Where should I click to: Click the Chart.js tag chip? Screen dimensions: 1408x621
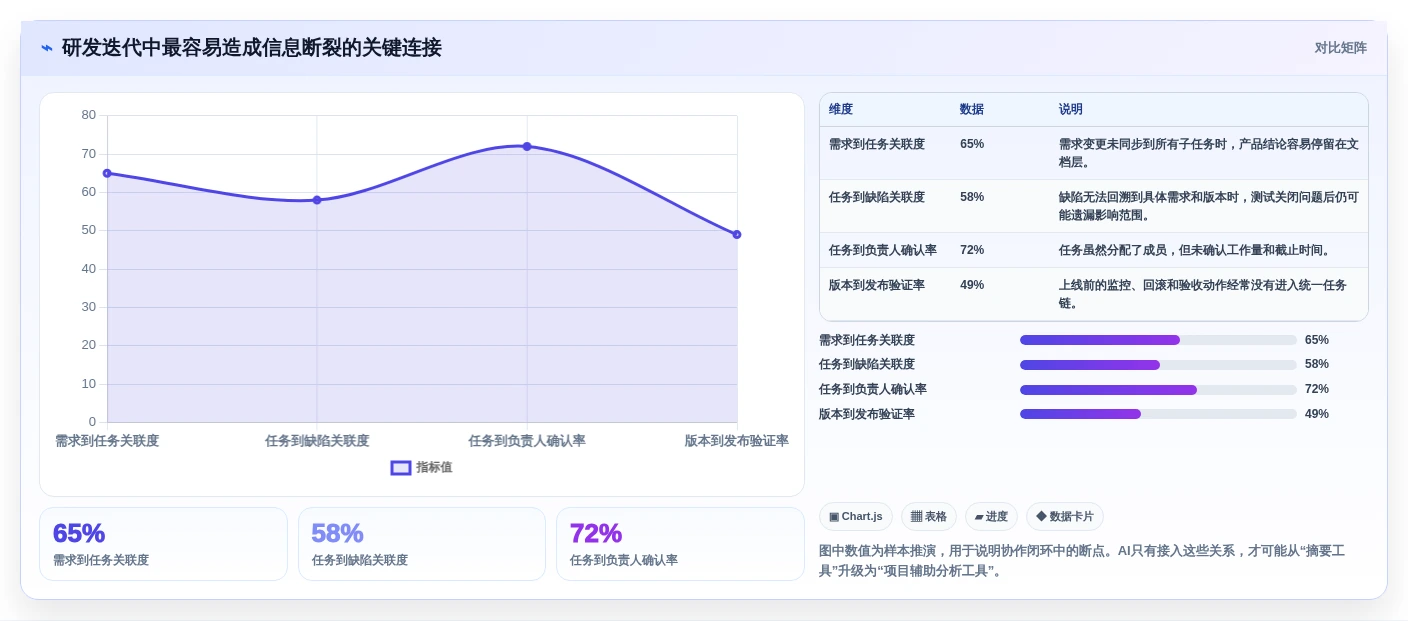856,516
